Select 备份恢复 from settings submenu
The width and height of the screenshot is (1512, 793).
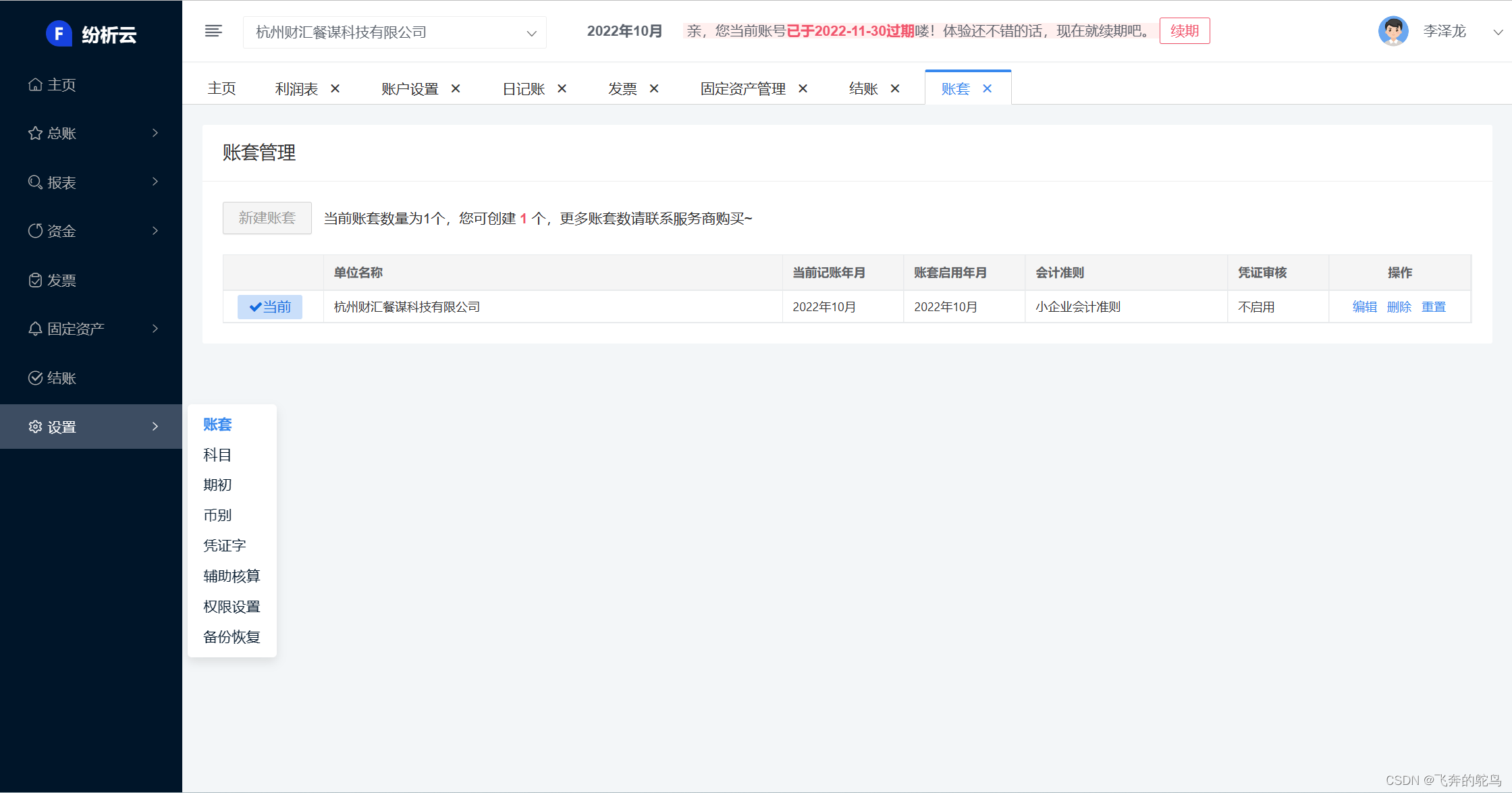click(x=232, y=636)
